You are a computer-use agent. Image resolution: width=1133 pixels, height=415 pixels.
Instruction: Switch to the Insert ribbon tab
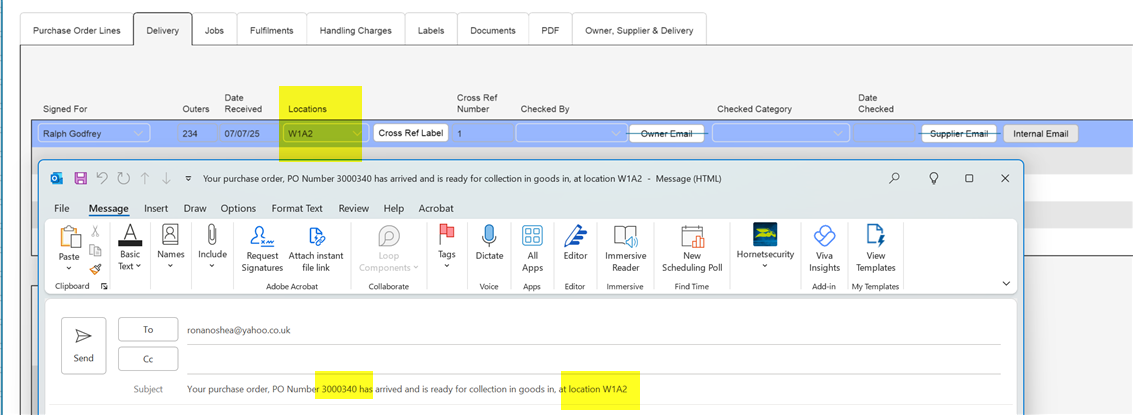156,208
